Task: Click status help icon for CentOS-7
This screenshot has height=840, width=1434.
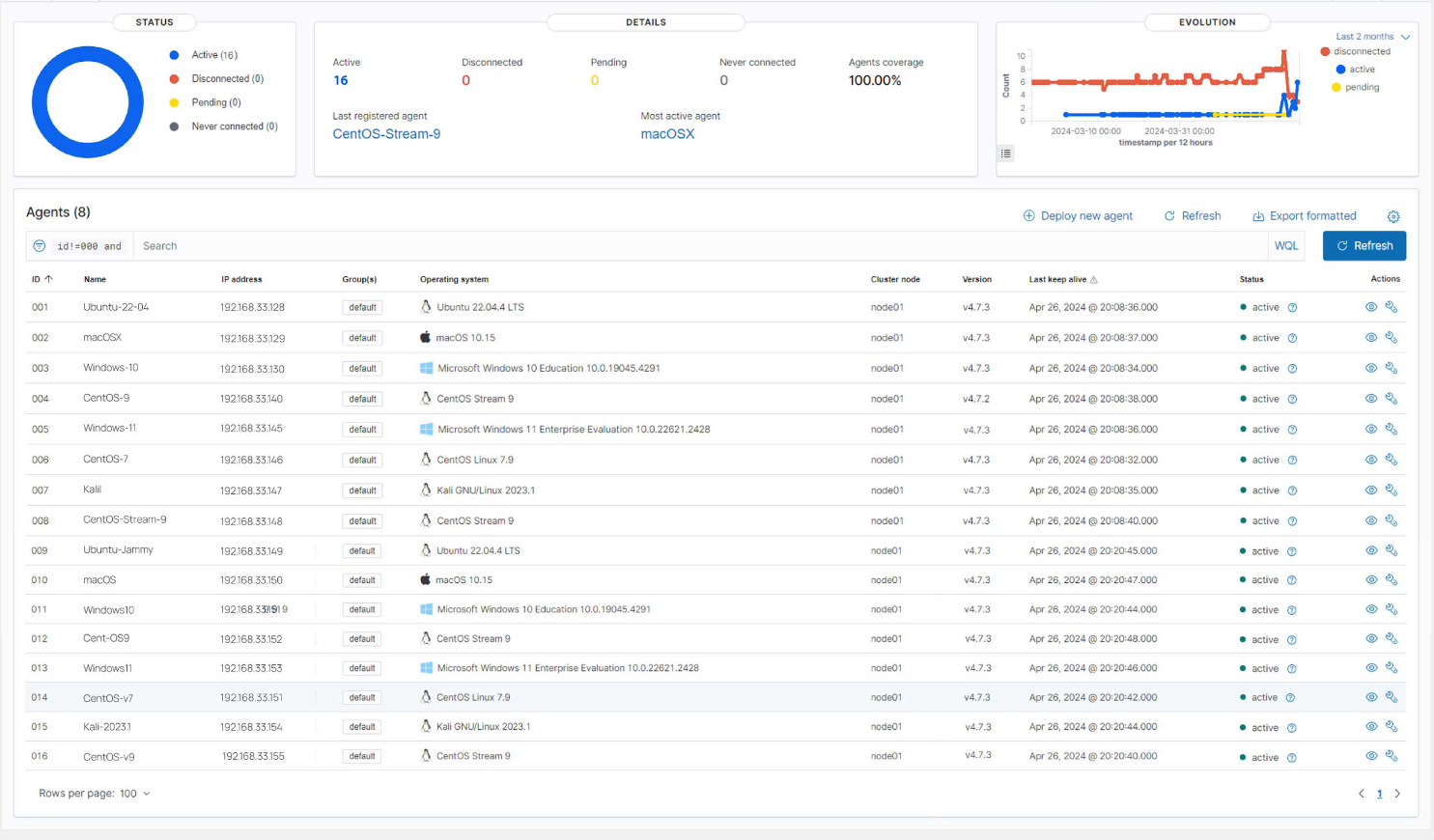Action: (1292, 461)
